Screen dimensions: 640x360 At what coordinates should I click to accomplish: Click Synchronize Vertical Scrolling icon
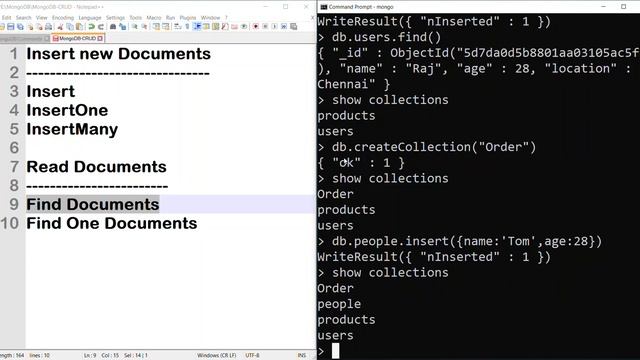coord(156,27)
